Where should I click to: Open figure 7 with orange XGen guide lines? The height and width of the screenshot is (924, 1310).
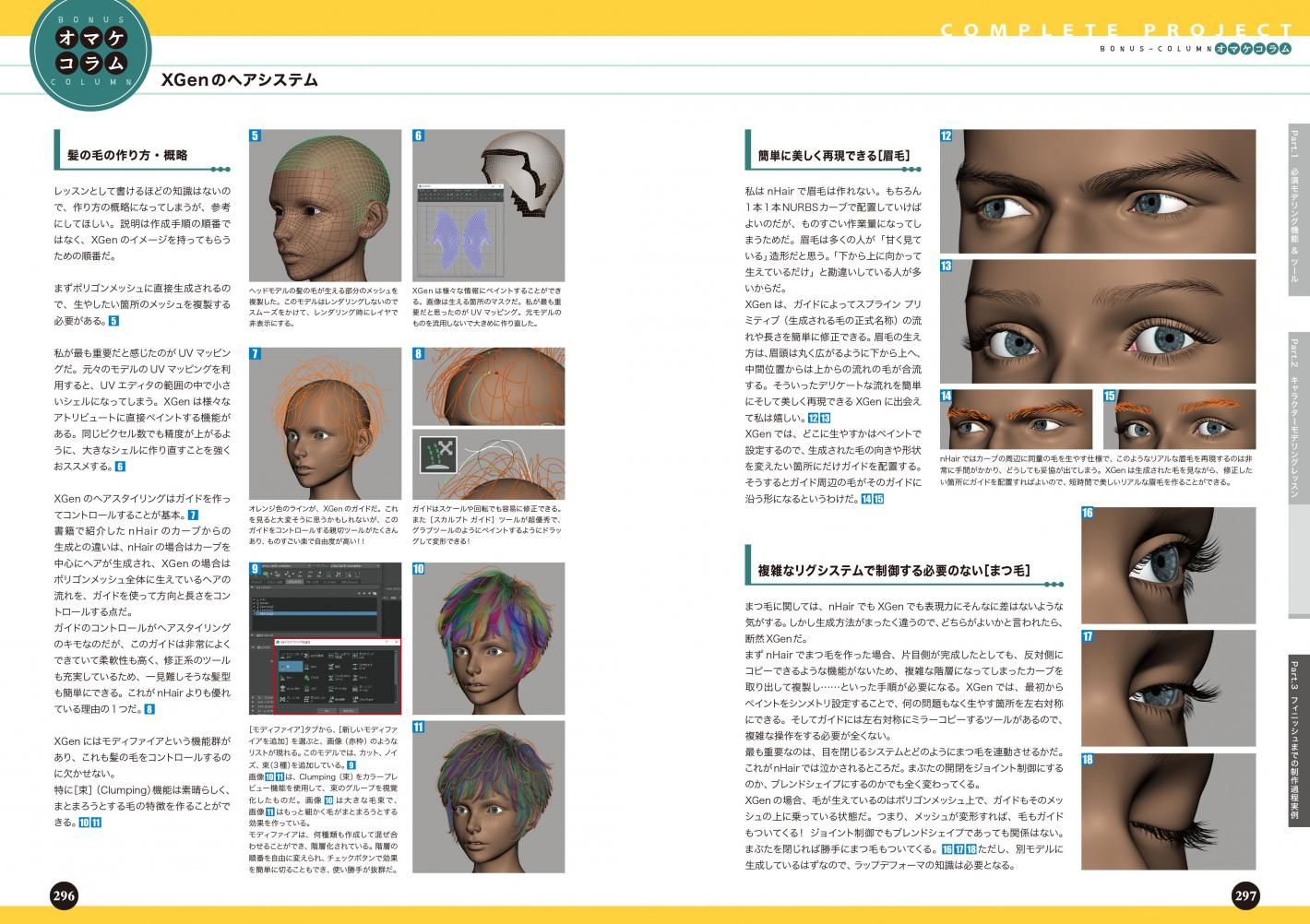tap(325, 423)
